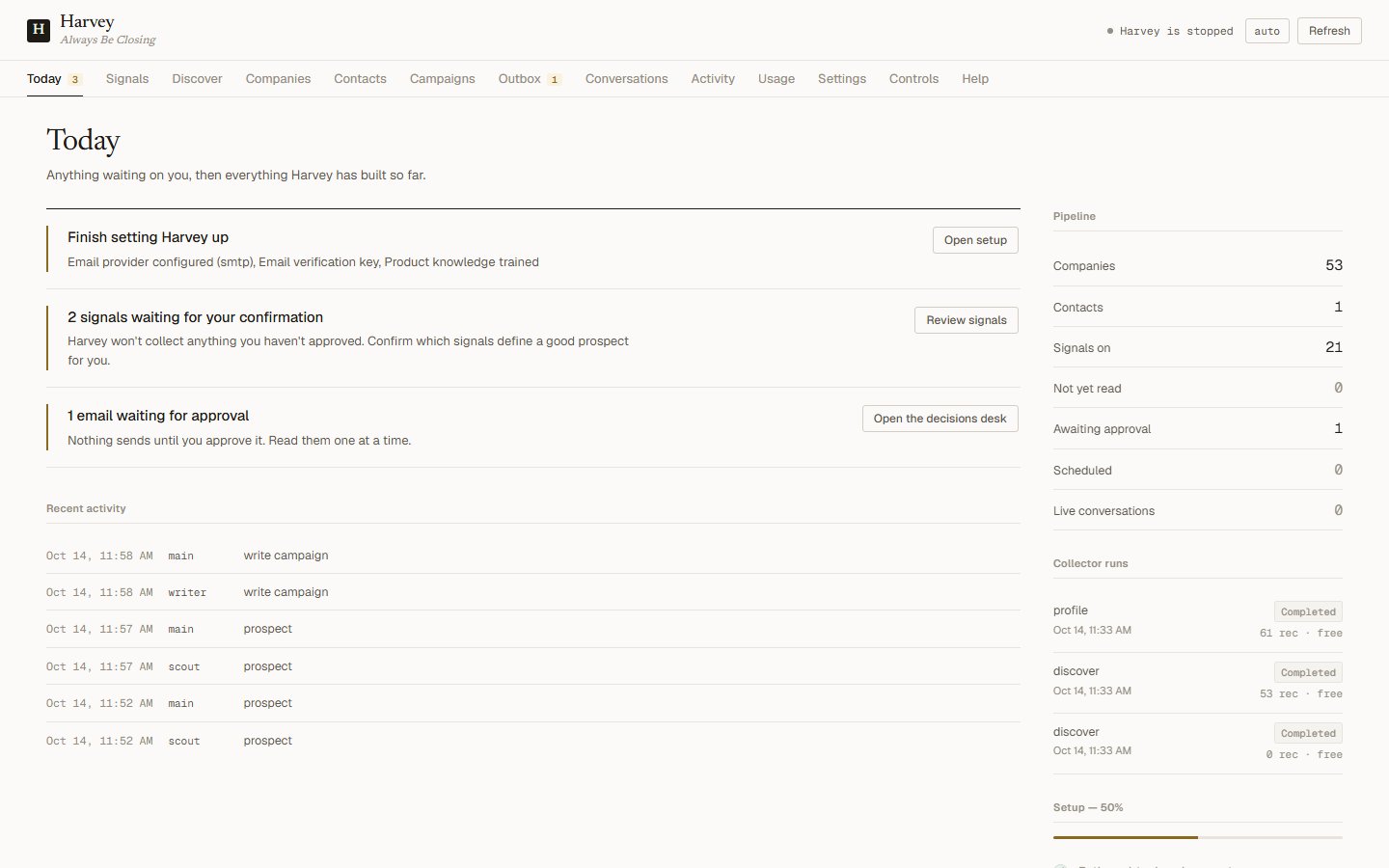Select the "profile" collector run

pos(1198,622)
